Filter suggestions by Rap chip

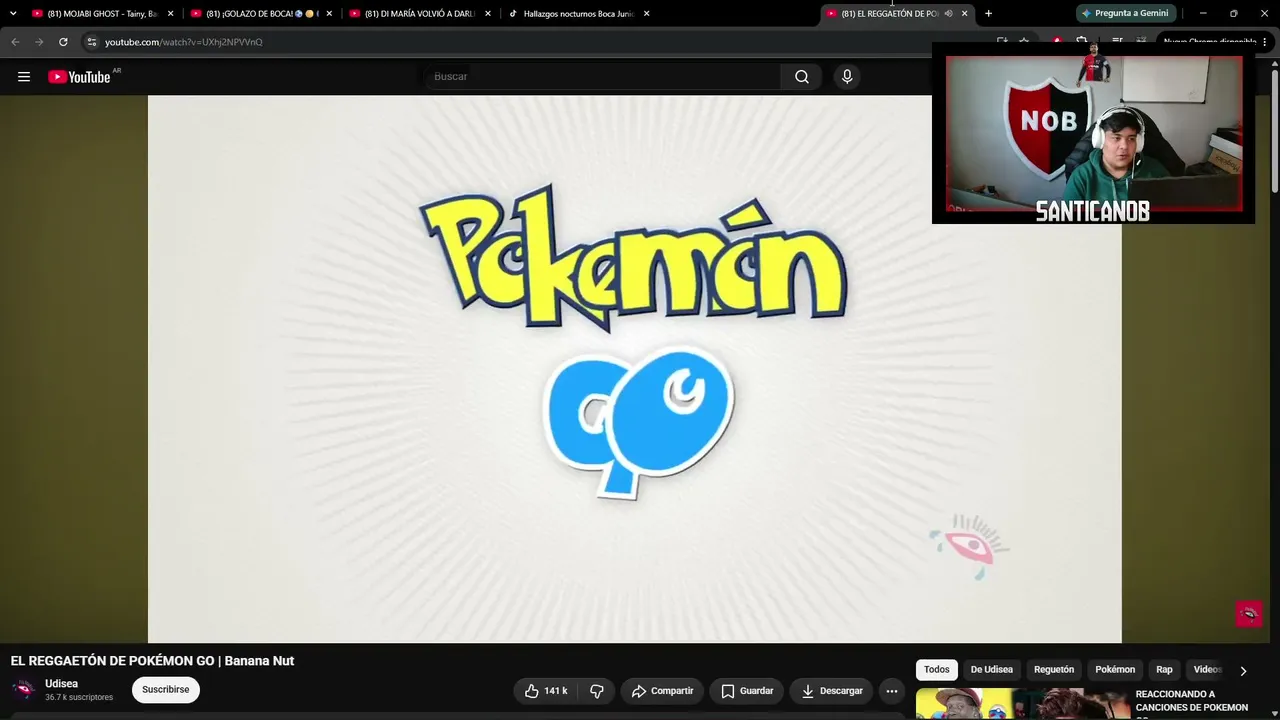click(x=1164, y=670)
